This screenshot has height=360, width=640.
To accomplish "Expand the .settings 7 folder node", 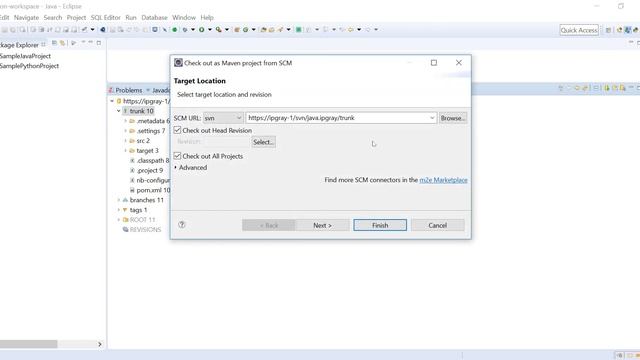I will tap(125, 131).
